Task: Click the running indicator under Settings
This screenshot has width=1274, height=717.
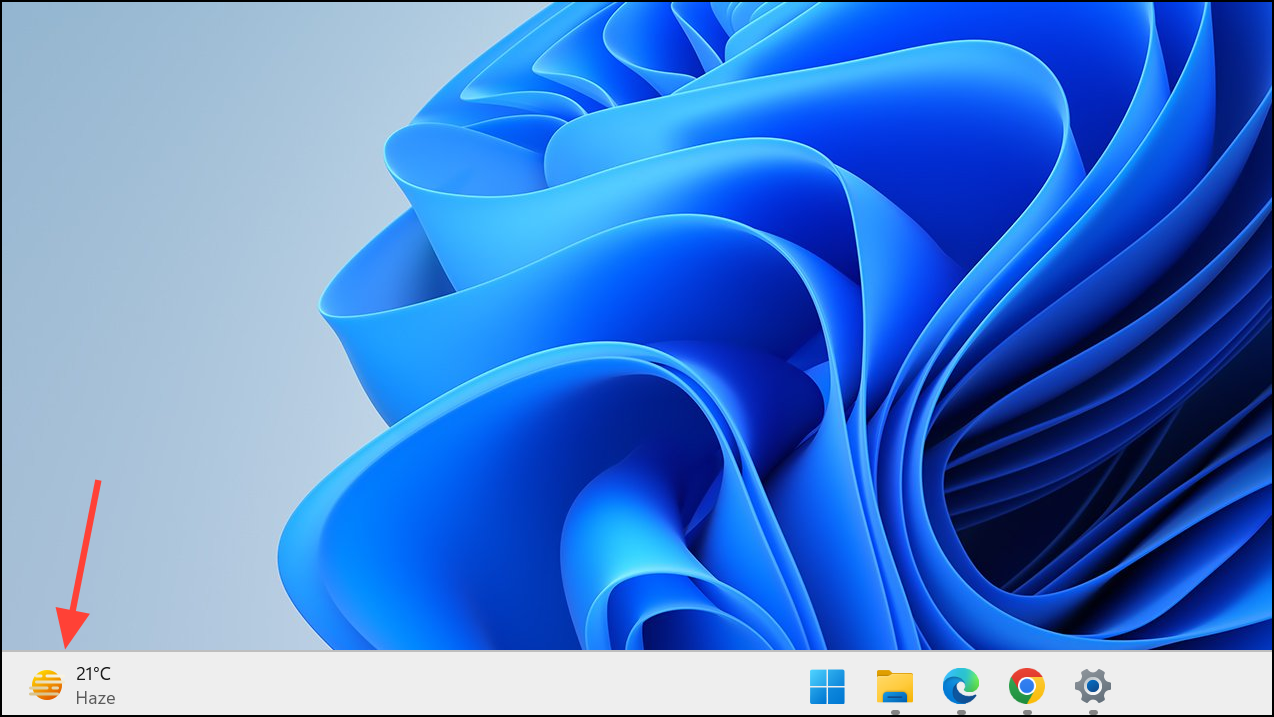Action: click(1093, 712)
